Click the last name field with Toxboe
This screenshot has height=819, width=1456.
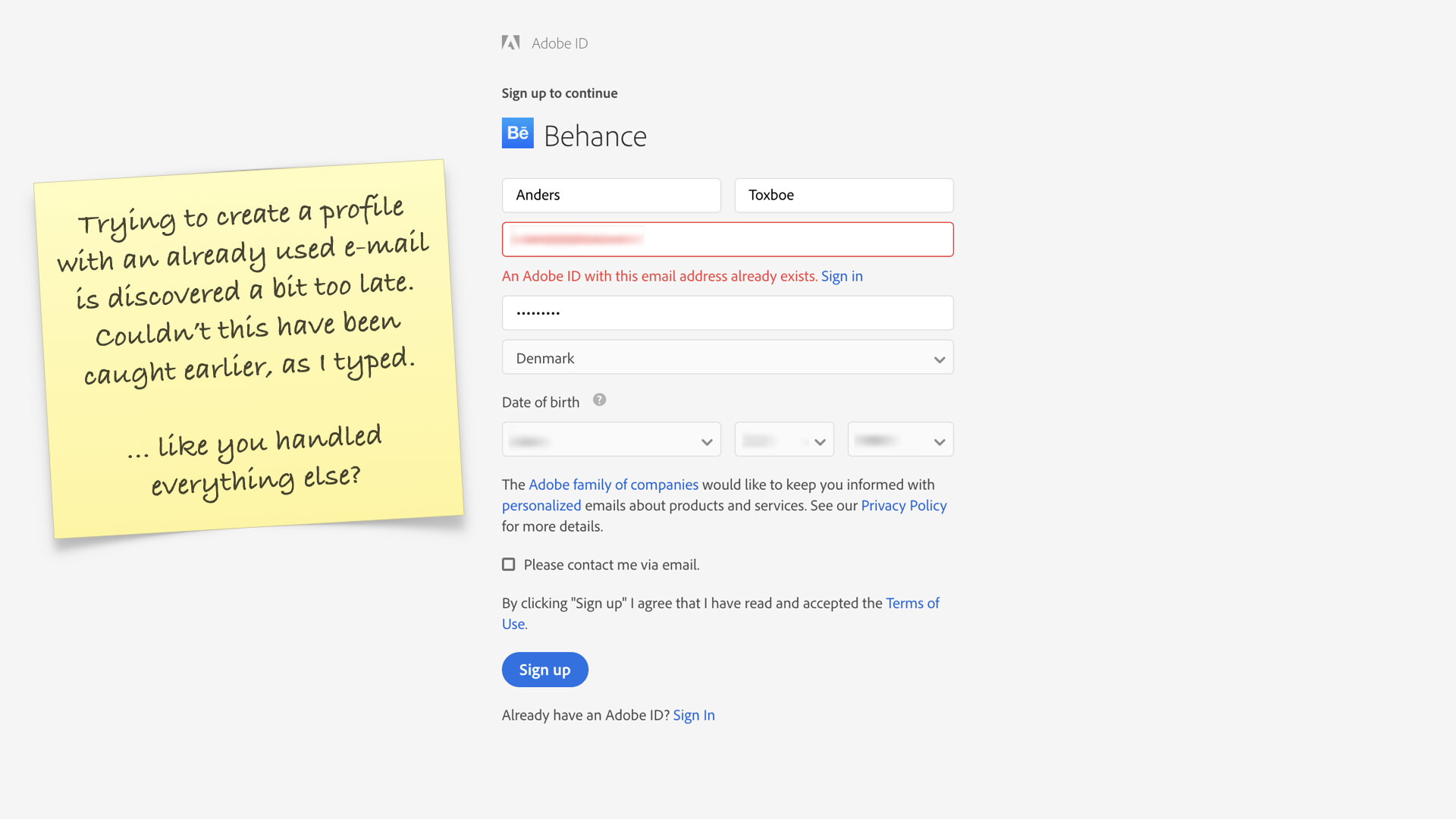(x=843, y=196)
